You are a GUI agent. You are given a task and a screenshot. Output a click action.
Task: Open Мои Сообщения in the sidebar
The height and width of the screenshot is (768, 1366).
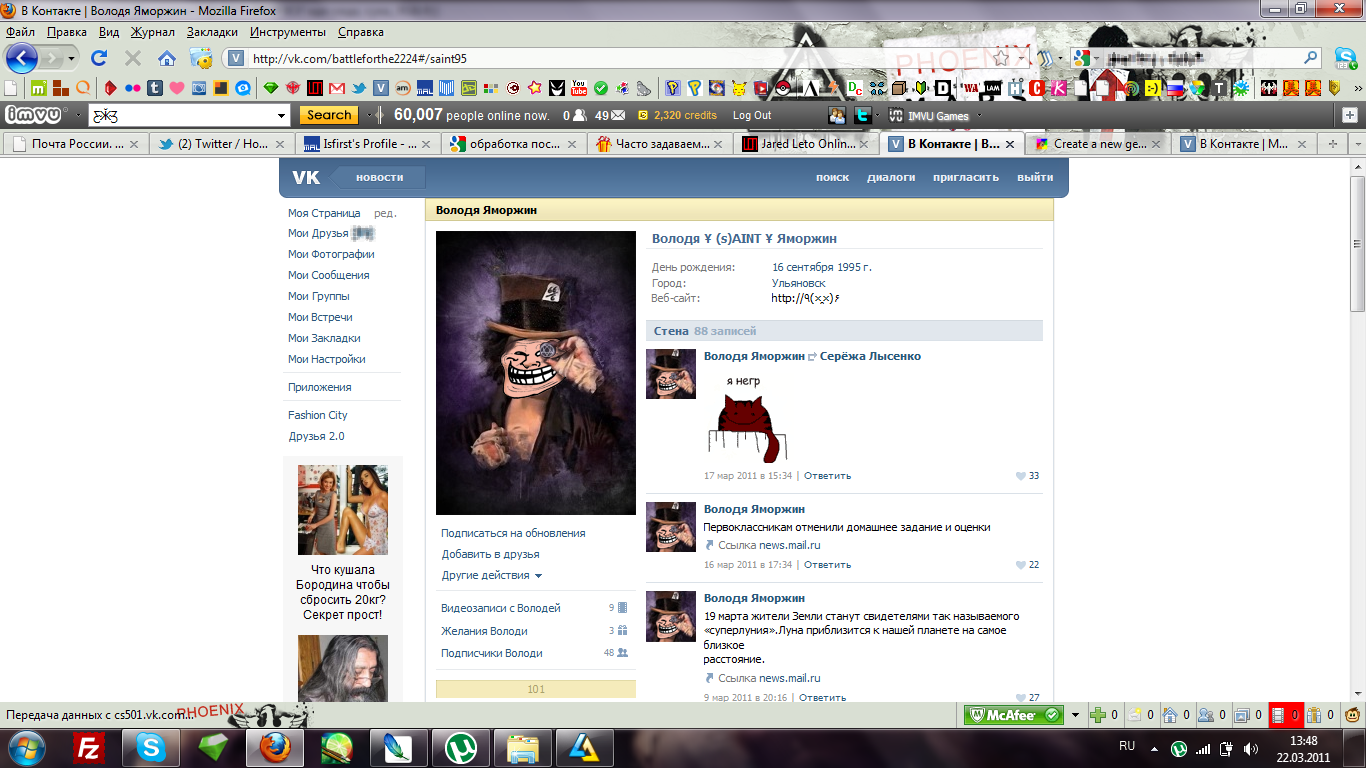click(x=328, y=275)
